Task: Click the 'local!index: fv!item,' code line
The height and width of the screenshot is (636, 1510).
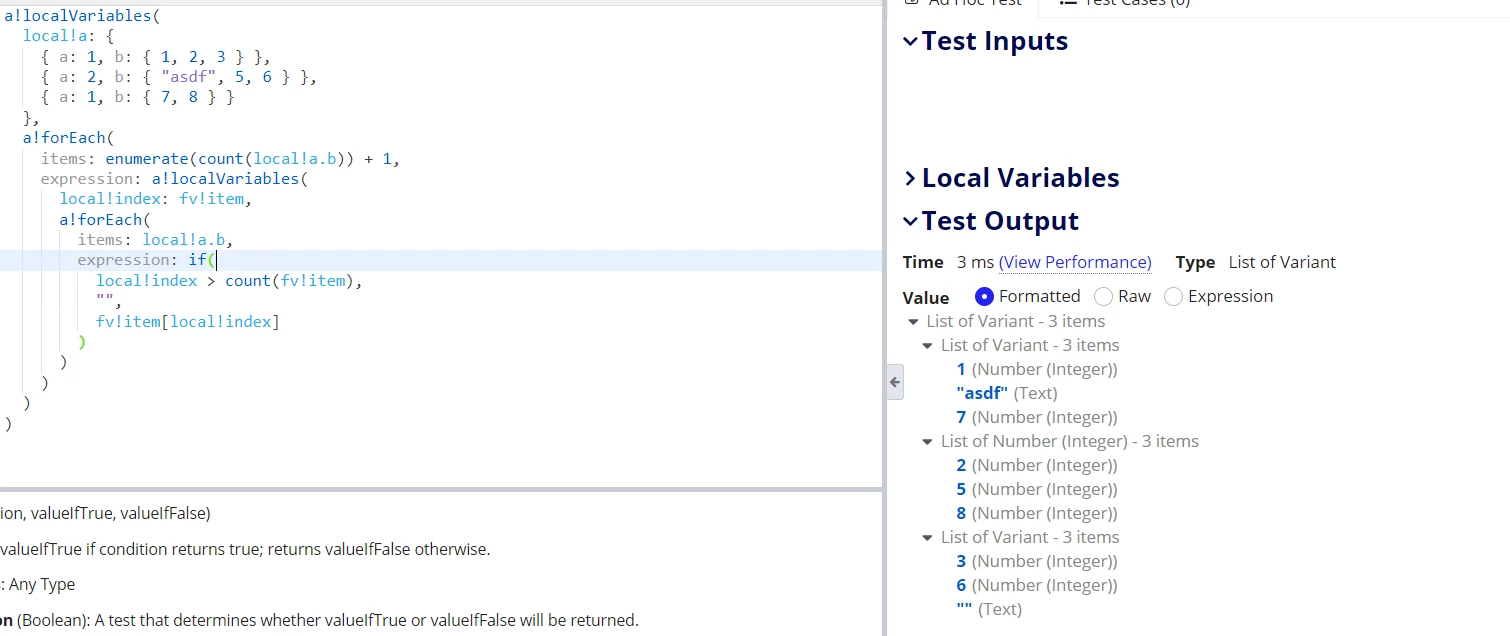Action: (x=155, y=199)
